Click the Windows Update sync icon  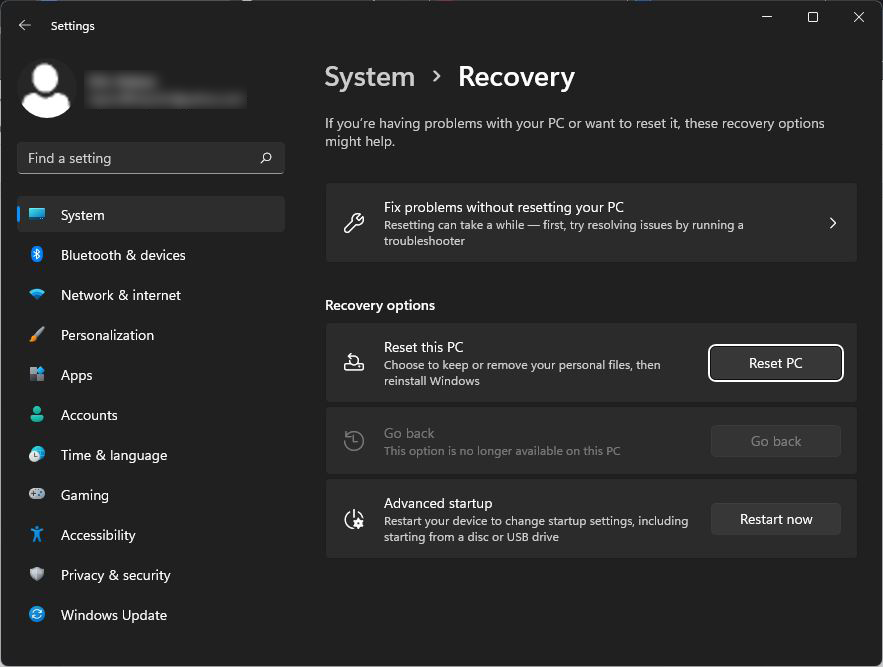pyautogui.click(x=37, y=615)
